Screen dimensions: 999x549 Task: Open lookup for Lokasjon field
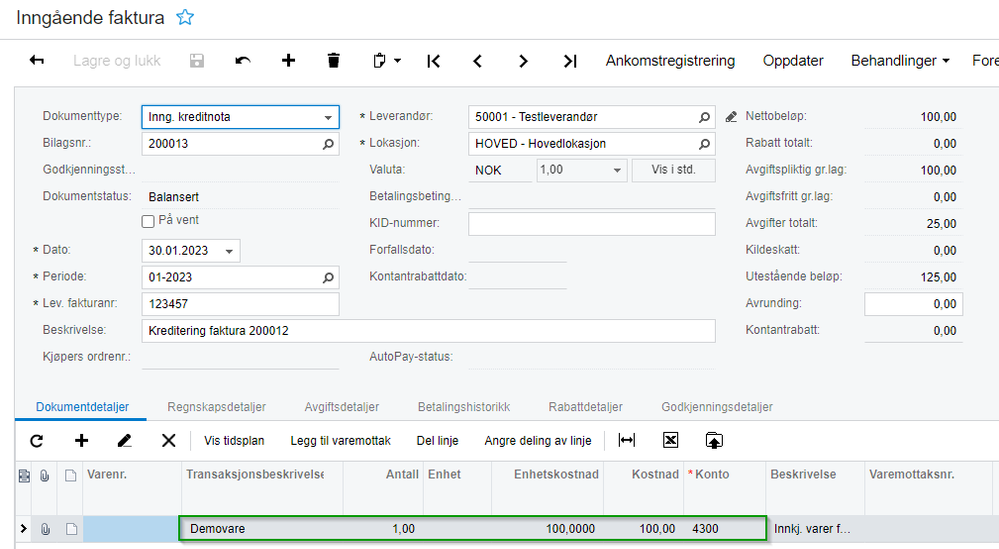click(x=704, y=144)
